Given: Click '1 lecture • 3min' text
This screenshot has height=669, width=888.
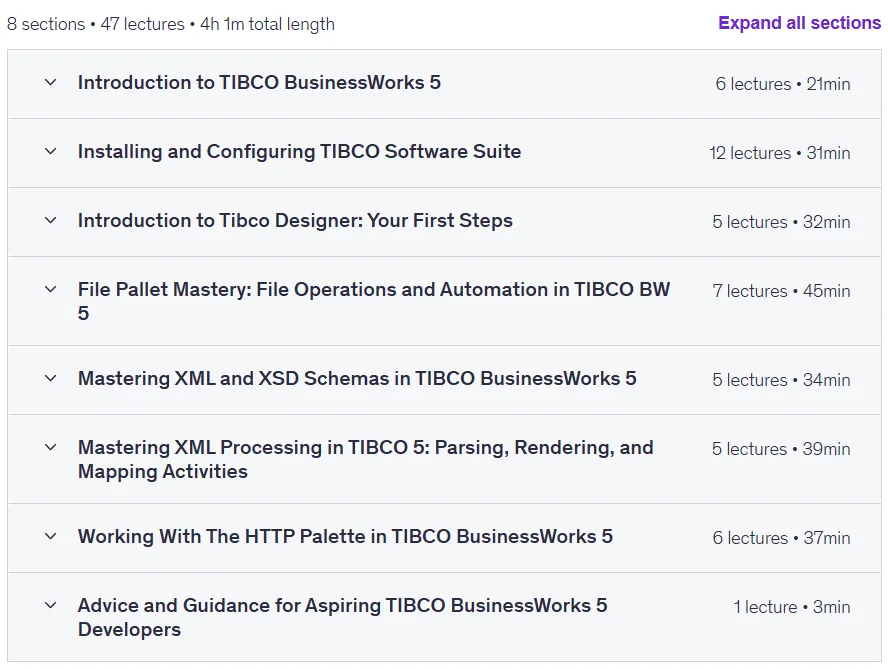Looking at the screenshot, I should (792, 608).
